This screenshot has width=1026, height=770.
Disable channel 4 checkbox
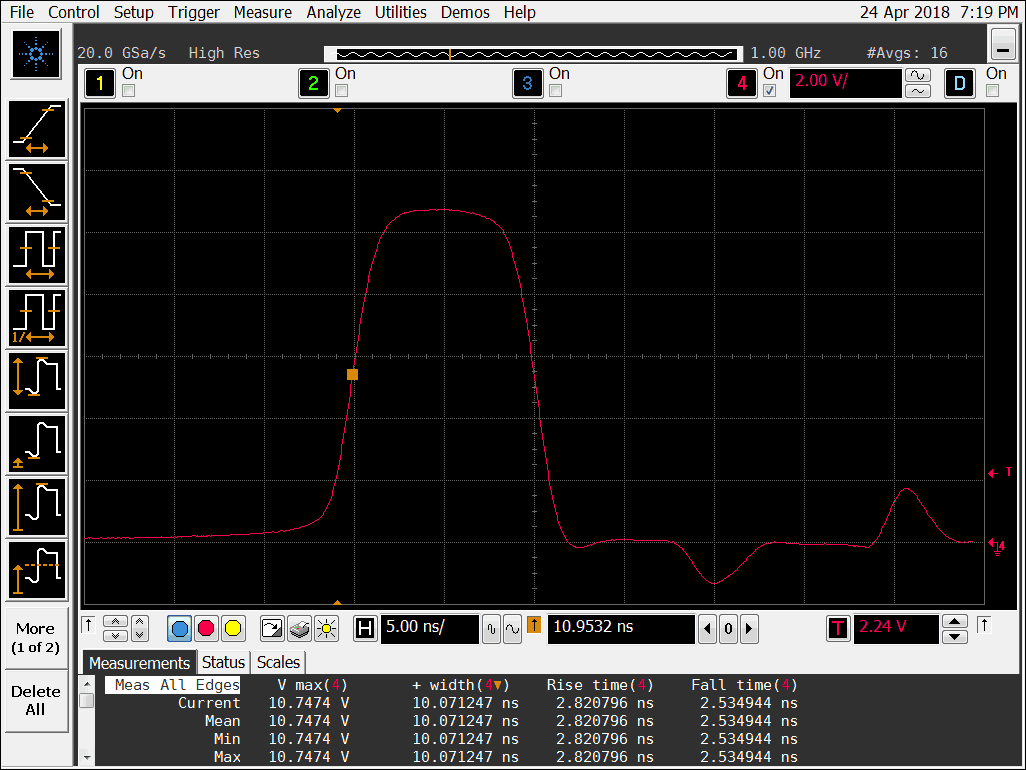tap(770, 91)
